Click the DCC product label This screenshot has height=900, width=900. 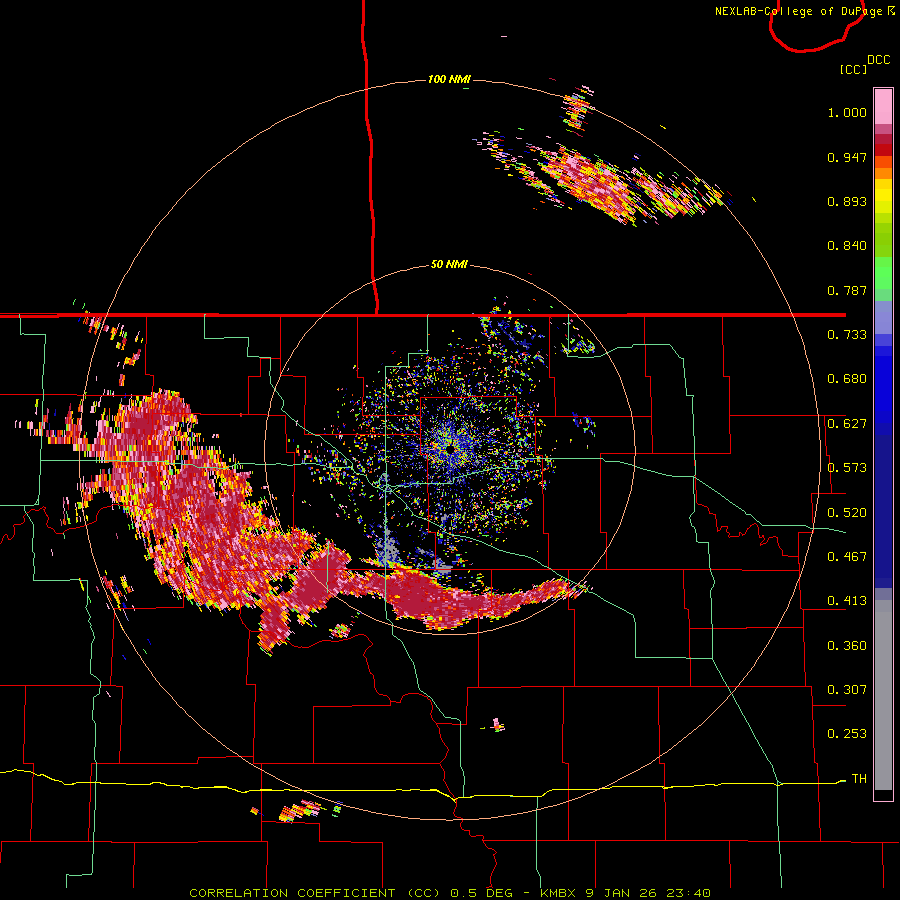coord(879,60)
